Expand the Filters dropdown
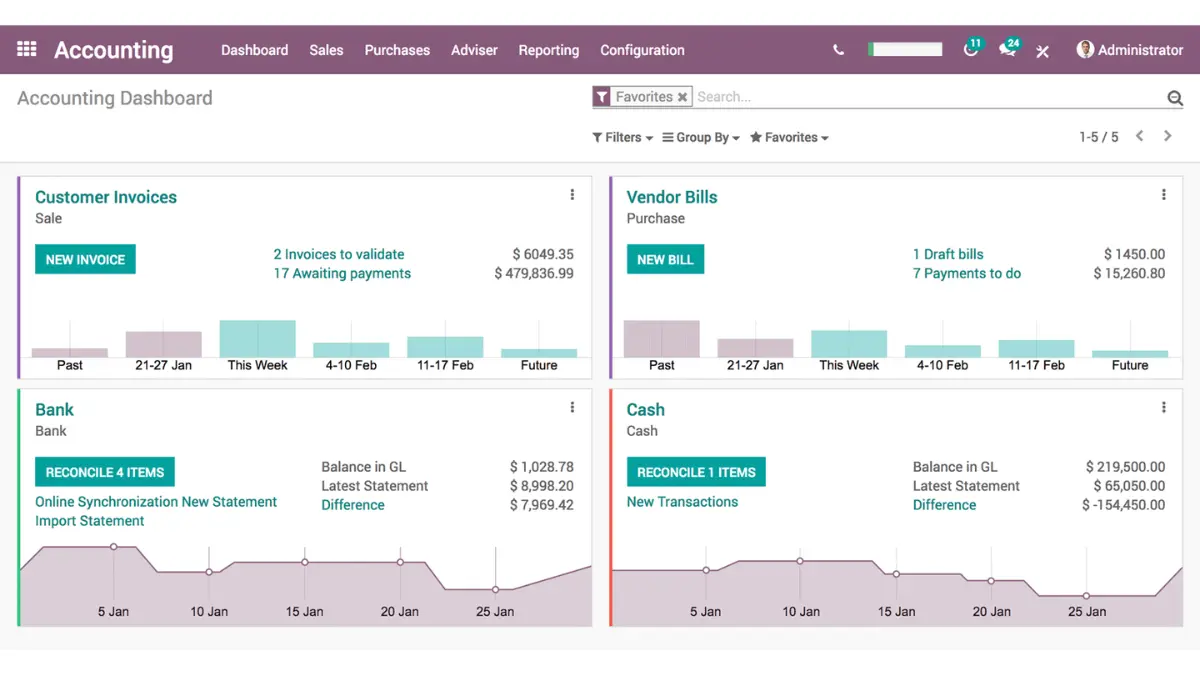Image resolution: width=1200 pixels, height=675 pixels. [622, 137]
